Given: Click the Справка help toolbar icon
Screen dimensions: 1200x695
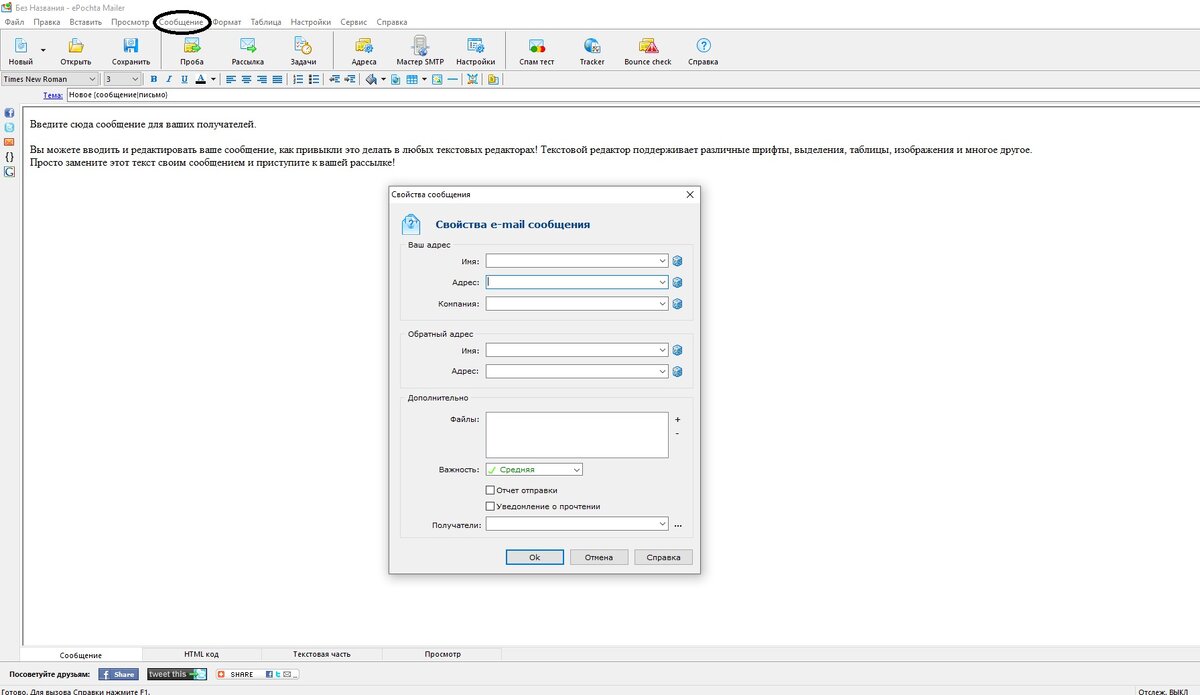Looking at the screenshot, I should point(703,46).
